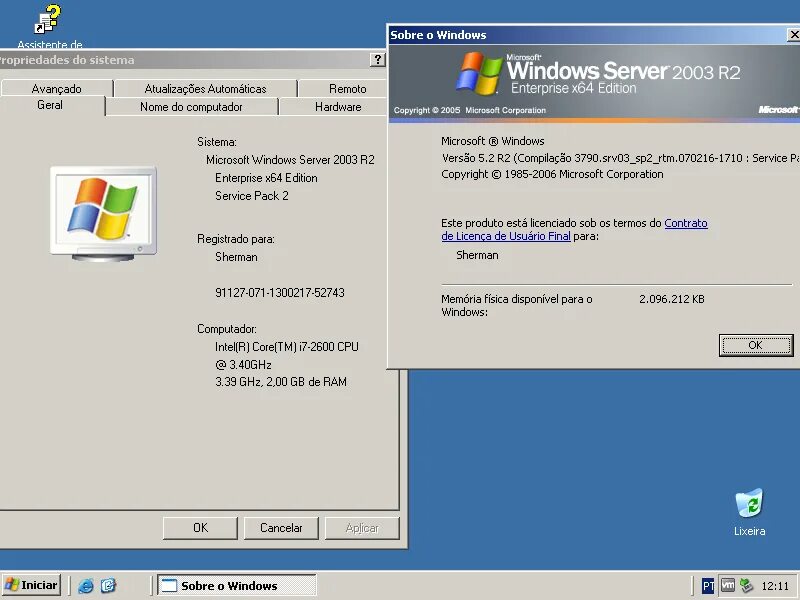800x600 pixels.
Task: Click Cancelar in Propriedades do sistema
Action: [281, 528]
